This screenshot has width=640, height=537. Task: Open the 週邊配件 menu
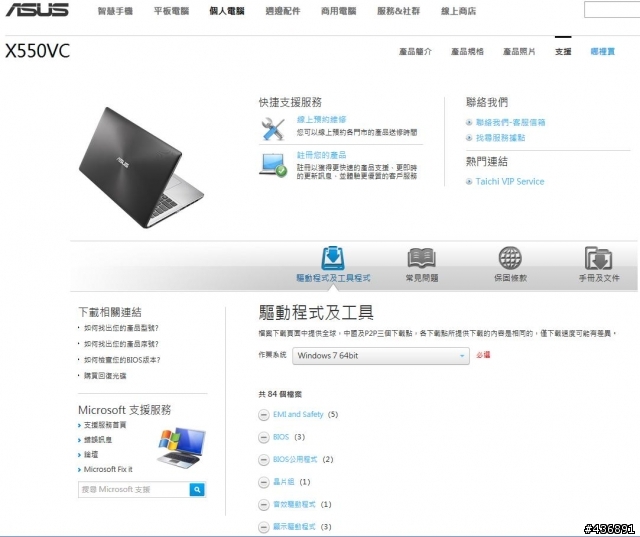[282, 11]
